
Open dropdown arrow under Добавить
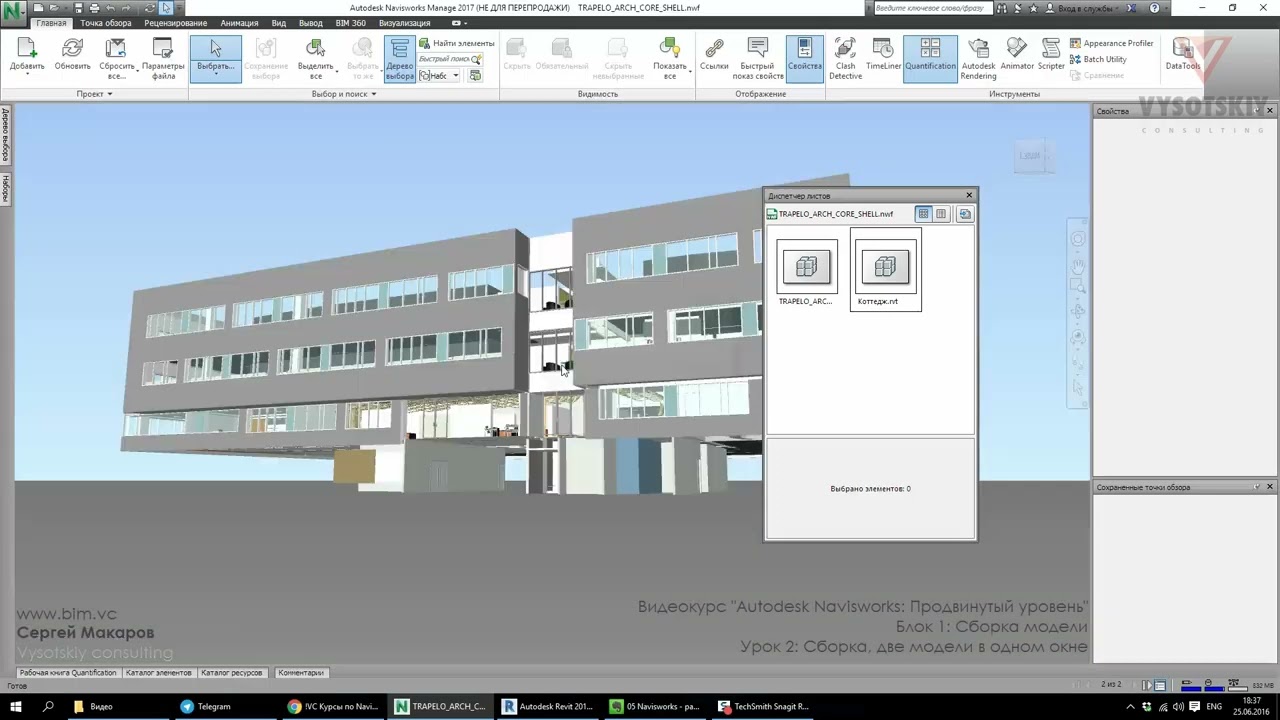pos(27,76)
